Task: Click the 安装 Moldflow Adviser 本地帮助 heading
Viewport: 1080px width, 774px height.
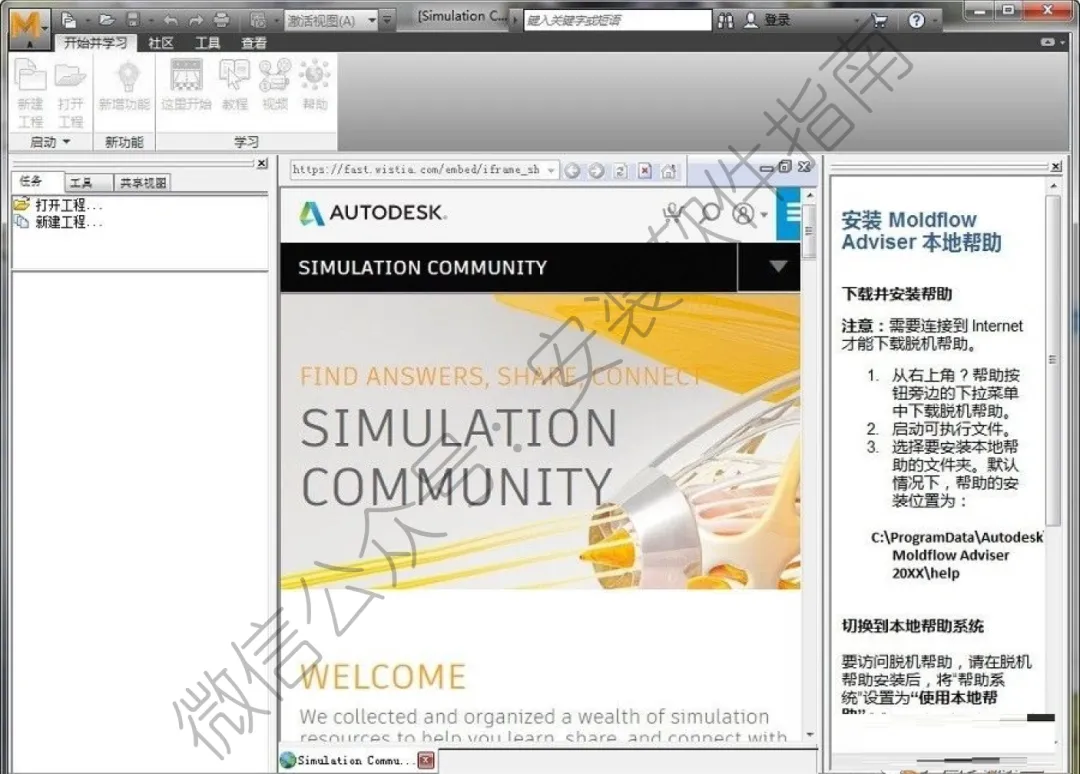Action: click(921, 231)
